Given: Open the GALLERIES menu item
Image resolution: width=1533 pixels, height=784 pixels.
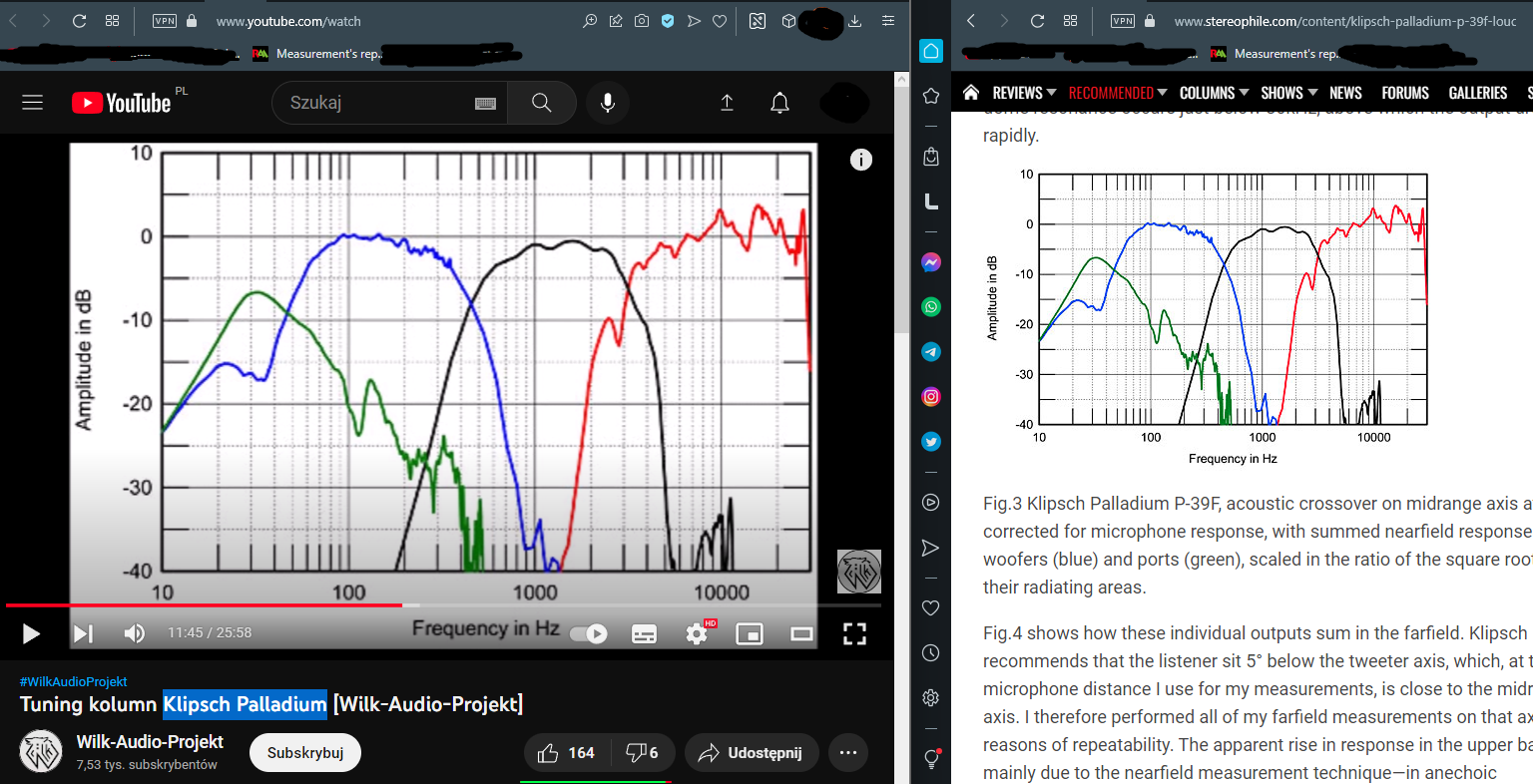Looking at the screenshot, I should coord(1478,93).
